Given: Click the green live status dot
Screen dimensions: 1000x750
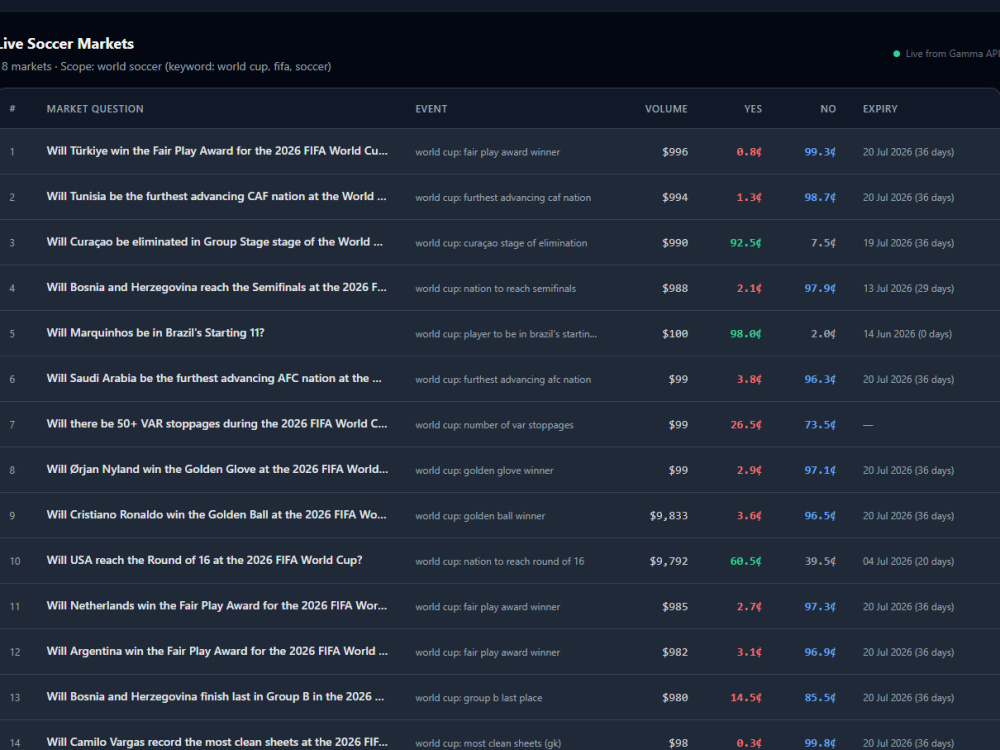Looking at the screenshot, I should coord(897,54).
